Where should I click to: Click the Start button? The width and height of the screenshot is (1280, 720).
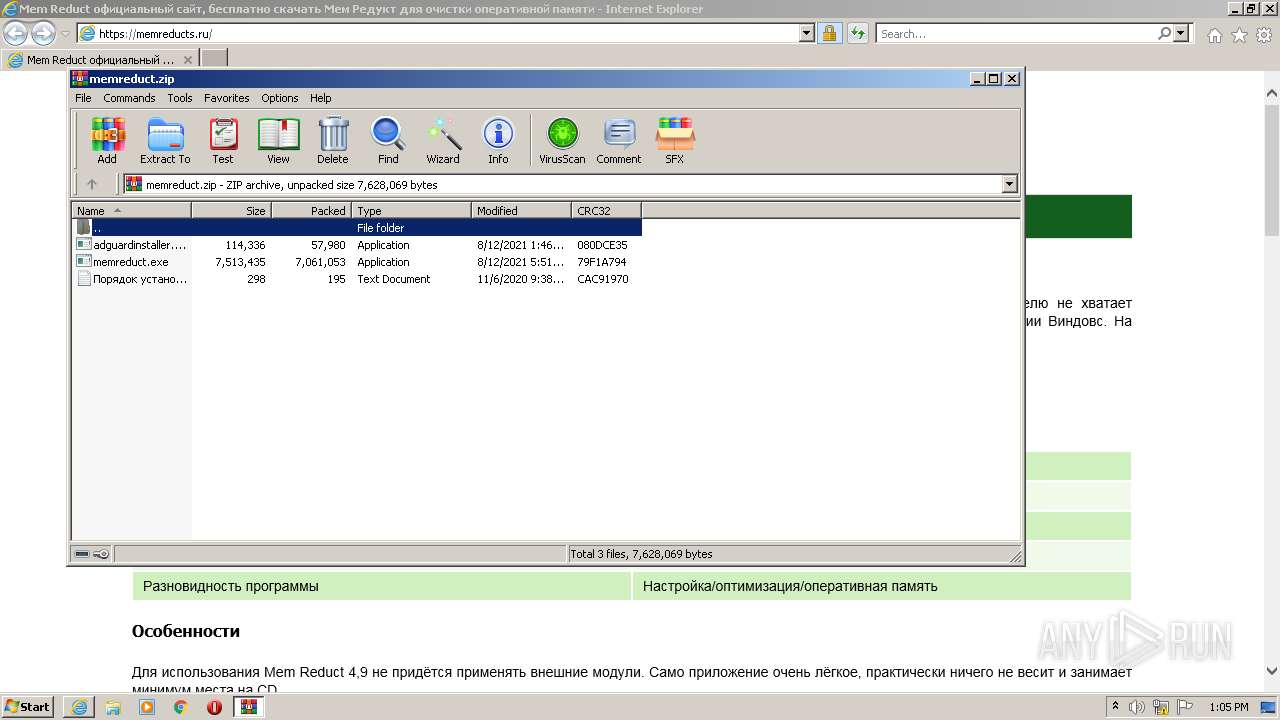coord(28,707)
